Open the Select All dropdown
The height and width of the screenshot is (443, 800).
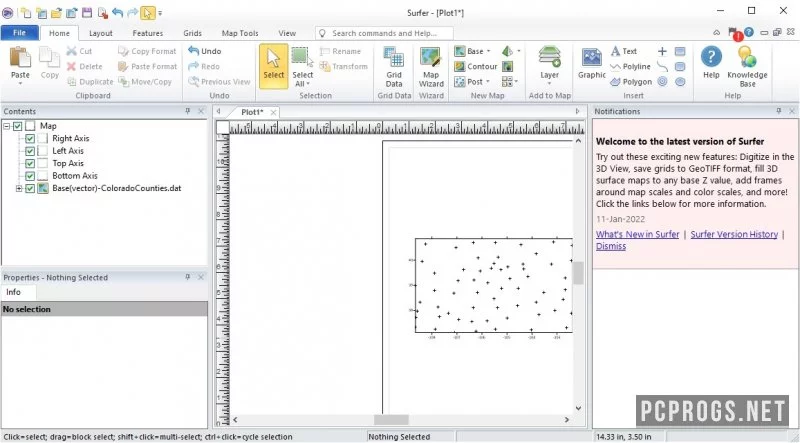308,84
